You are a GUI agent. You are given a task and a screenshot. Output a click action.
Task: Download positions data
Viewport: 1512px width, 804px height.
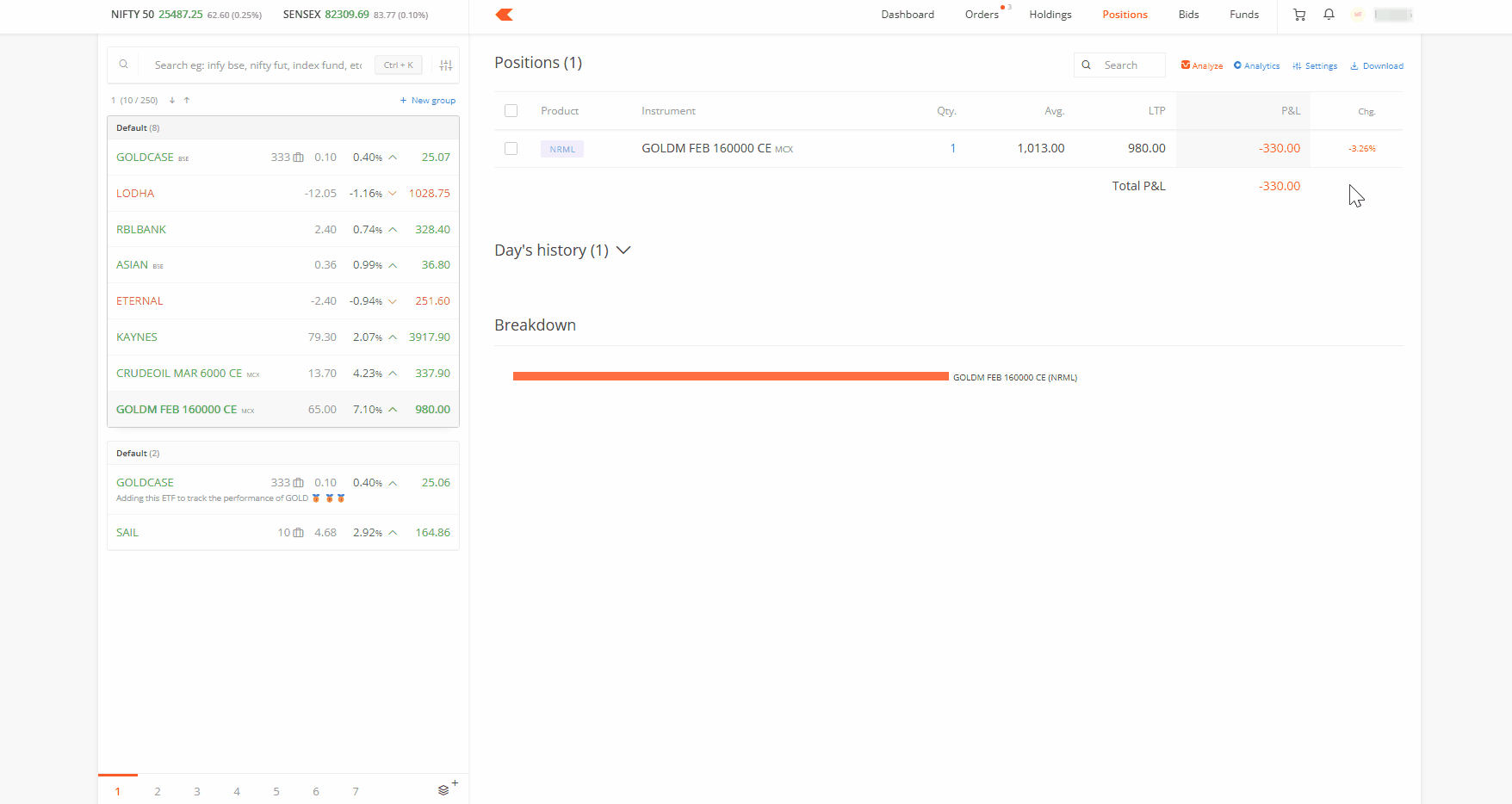click(1376, 65)
